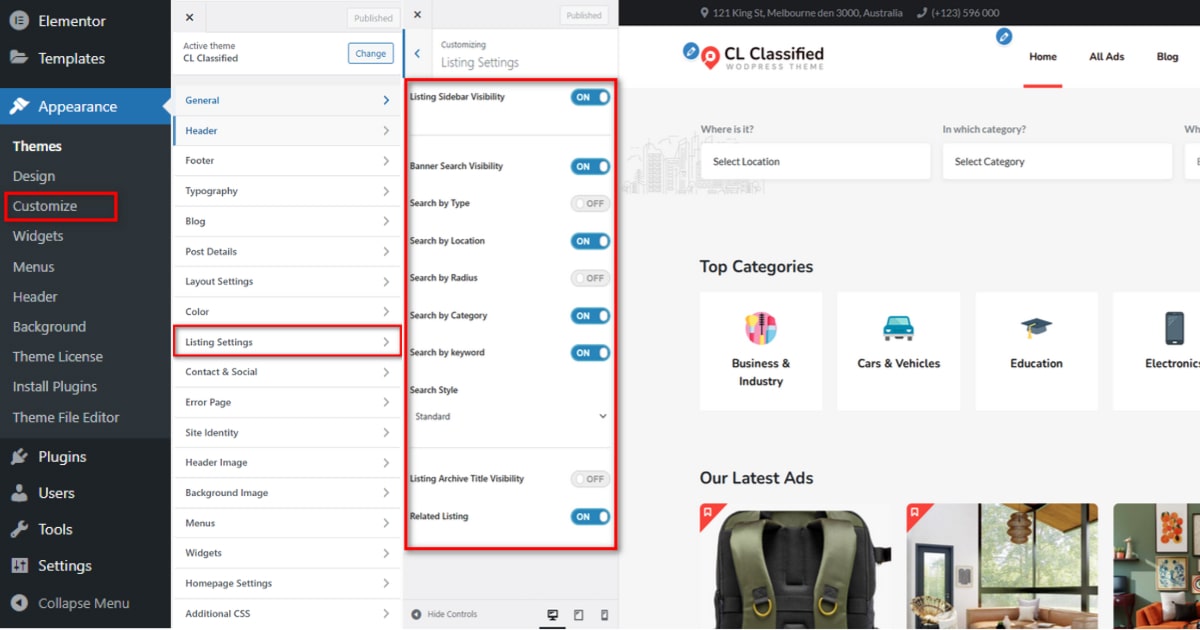Expand the Site Identity section

tap(287, 433)
